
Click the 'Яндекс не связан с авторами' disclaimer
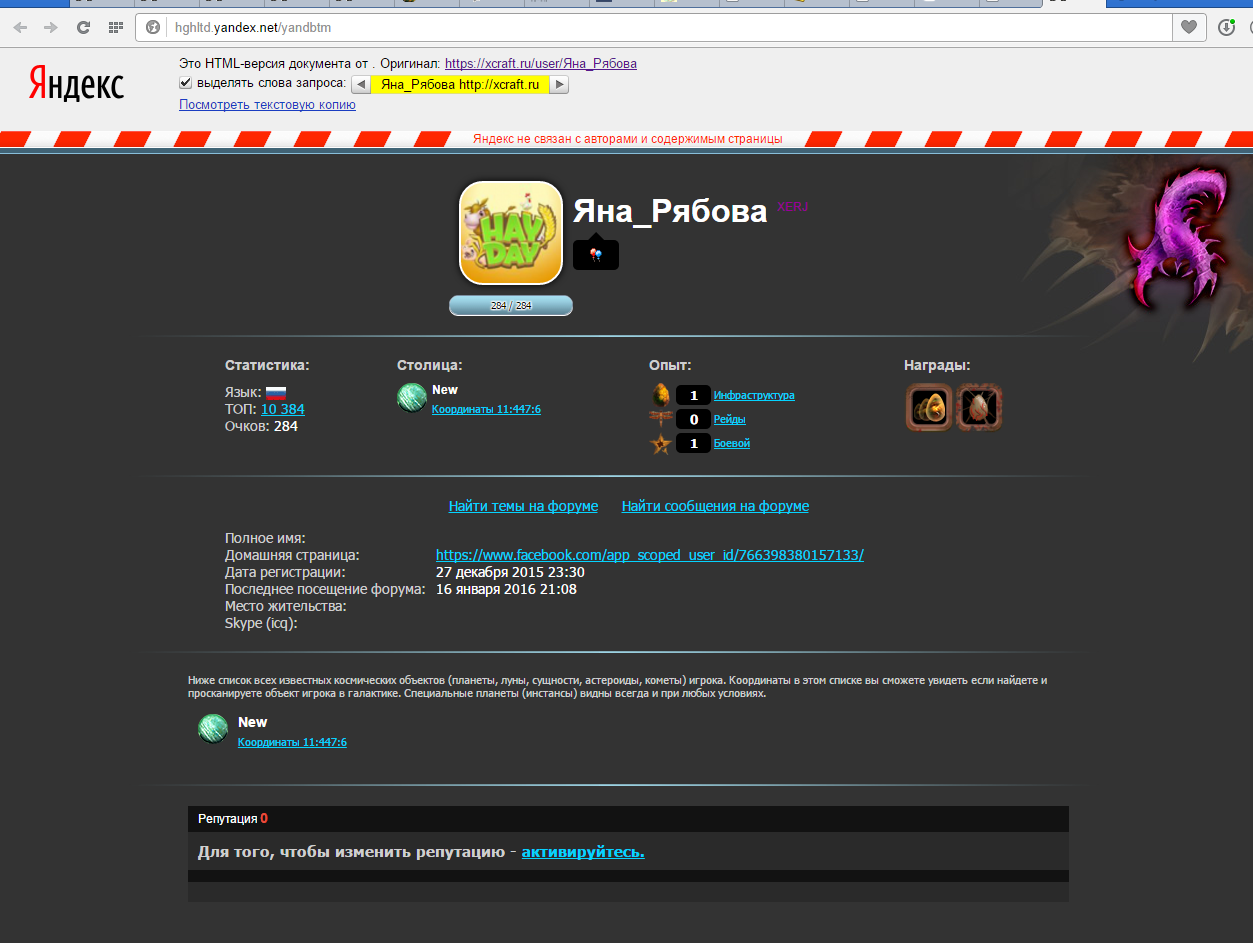627,139
